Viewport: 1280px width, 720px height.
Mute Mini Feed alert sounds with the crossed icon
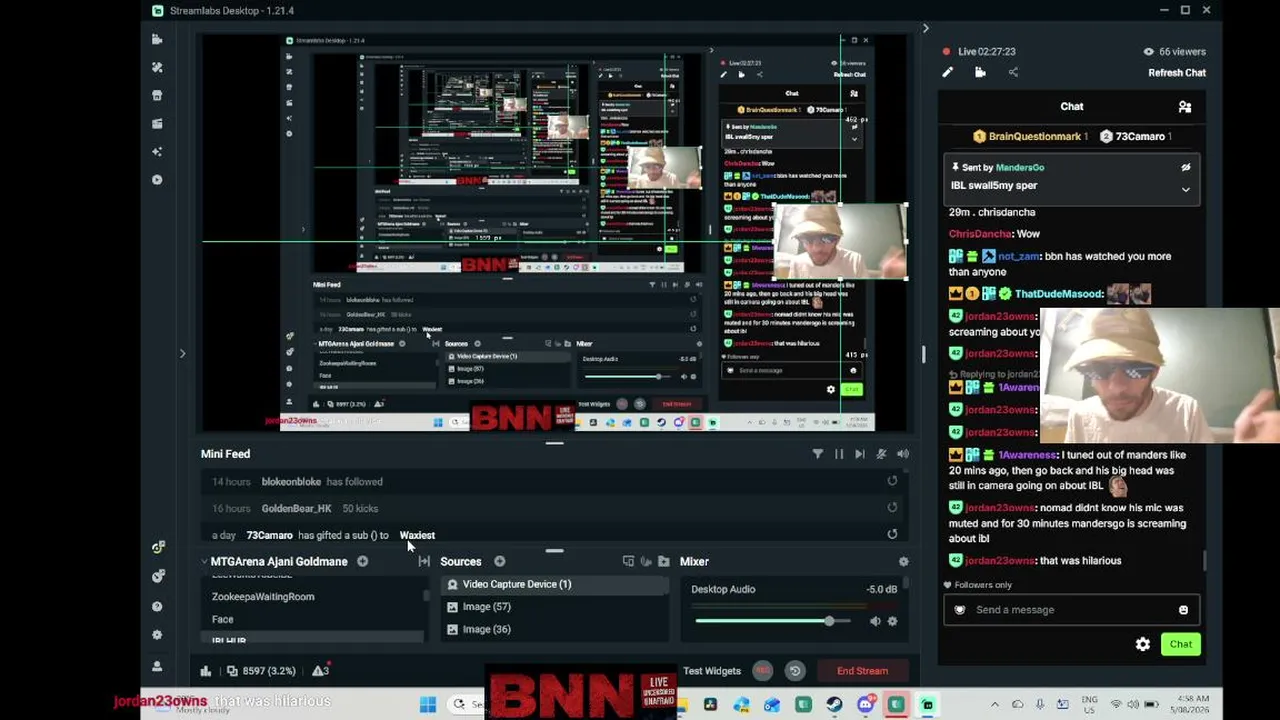pos(881,454)
